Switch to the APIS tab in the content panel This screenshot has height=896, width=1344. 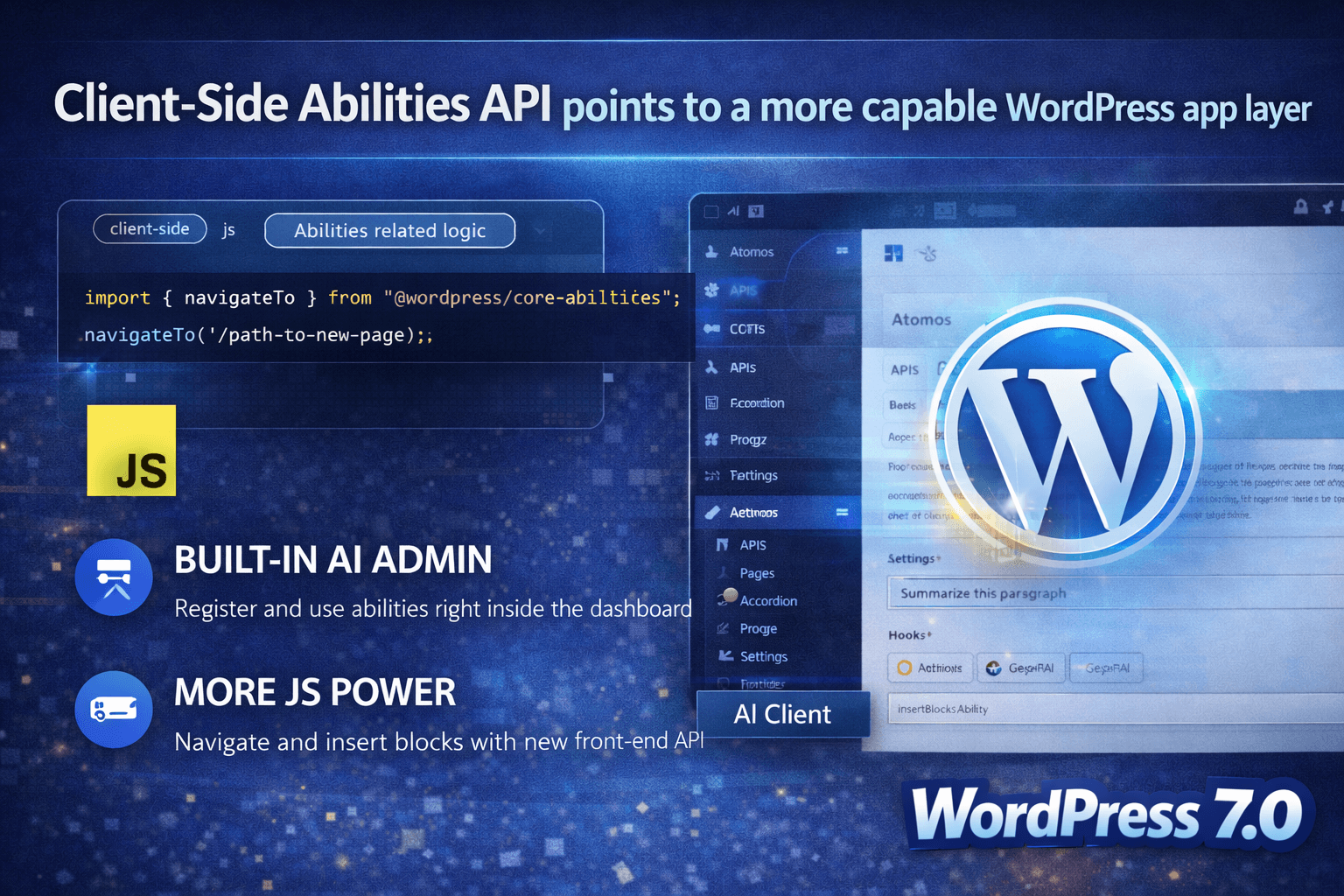click(x=905, y=369)
